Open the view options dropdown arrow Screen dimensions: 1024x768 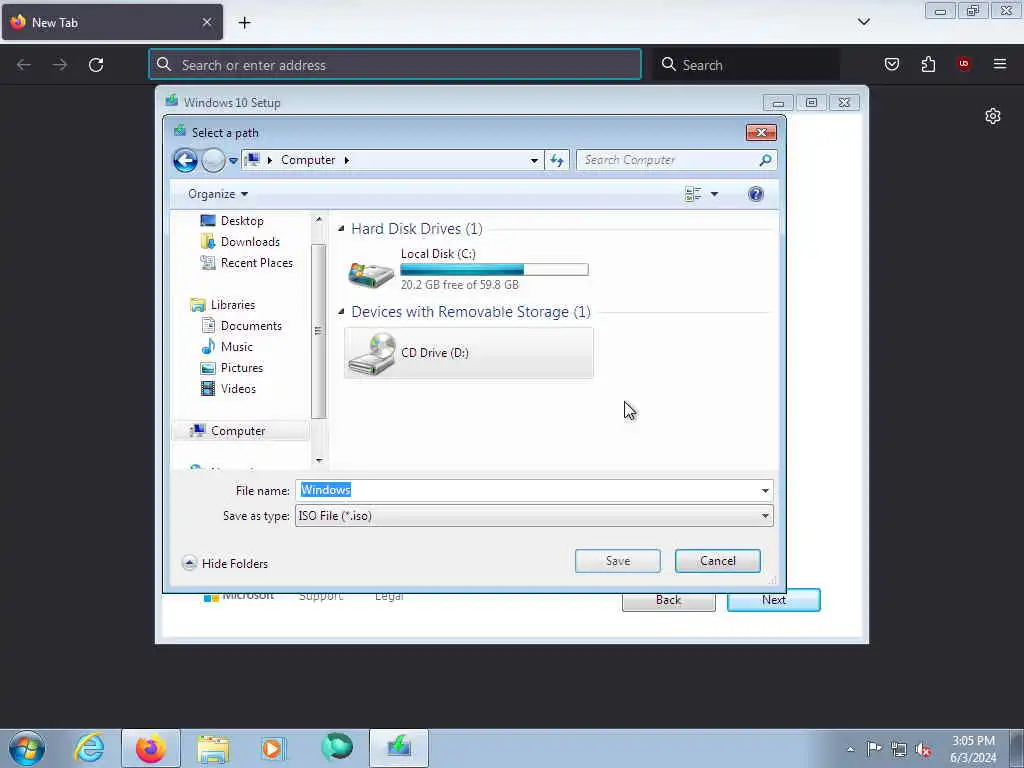tap(714, 194)
